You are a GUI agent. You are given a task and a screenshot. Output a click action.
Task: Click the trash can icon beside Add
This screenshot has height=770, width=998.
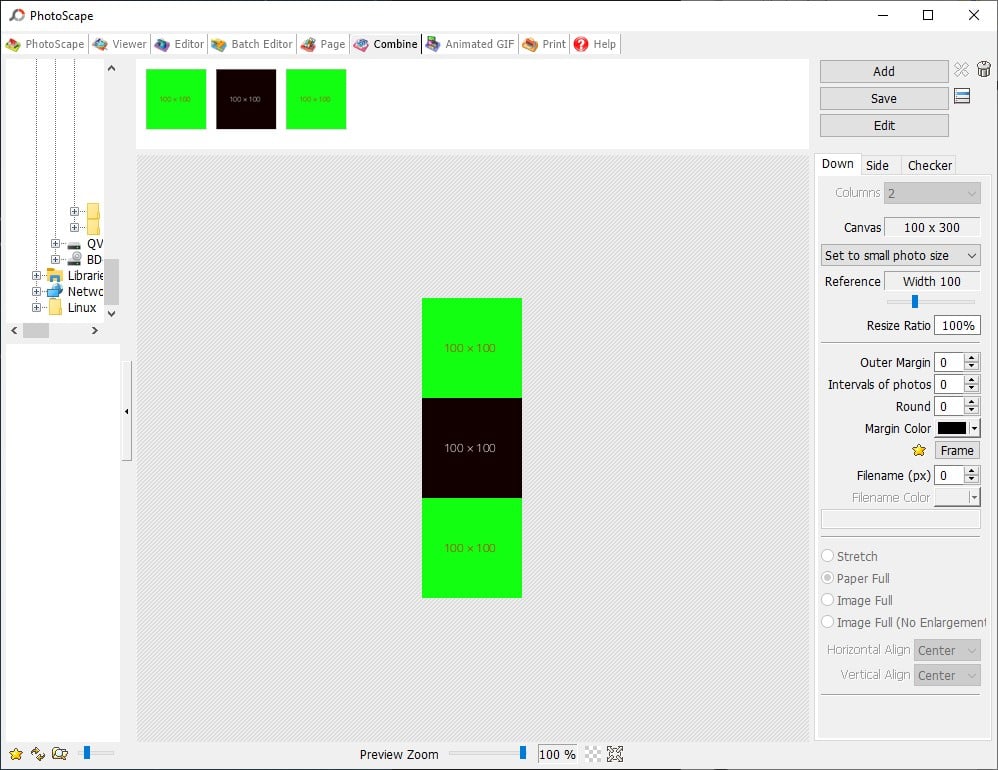(984, 70)
